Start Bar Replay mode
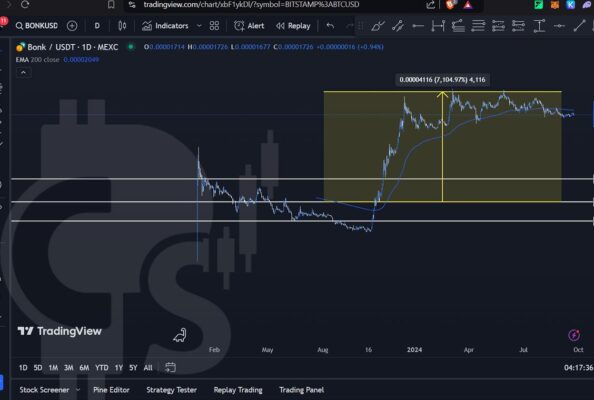This screenshot has height=400, width=594. point(293,26)
